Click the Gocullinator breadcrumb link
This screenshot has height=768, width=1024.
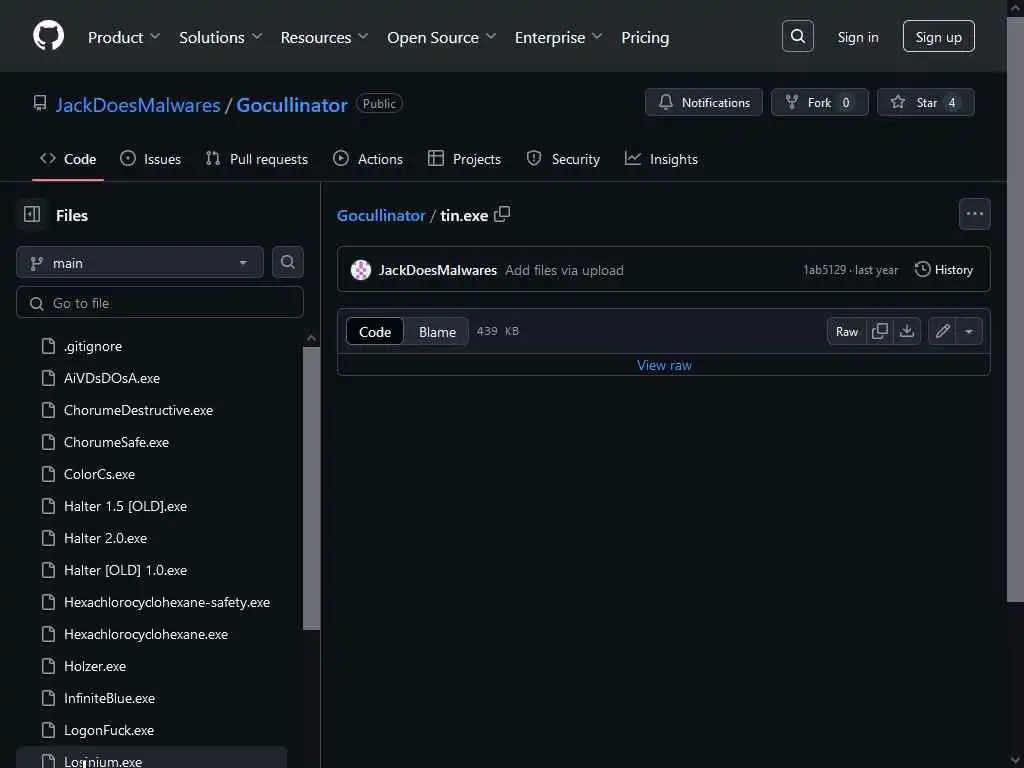tap(381, 216)
